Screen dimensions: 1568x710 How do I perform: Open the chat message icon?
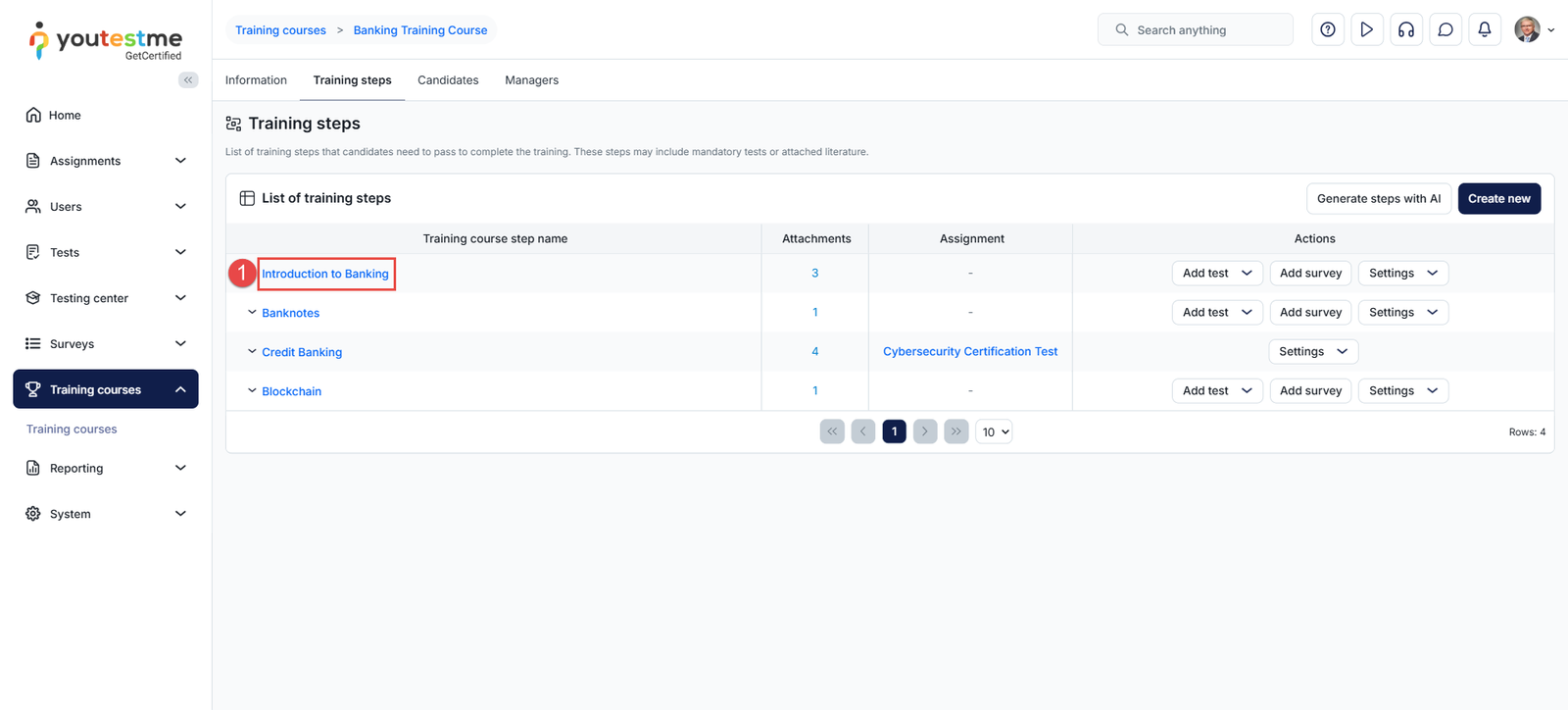coord(1445,30)
